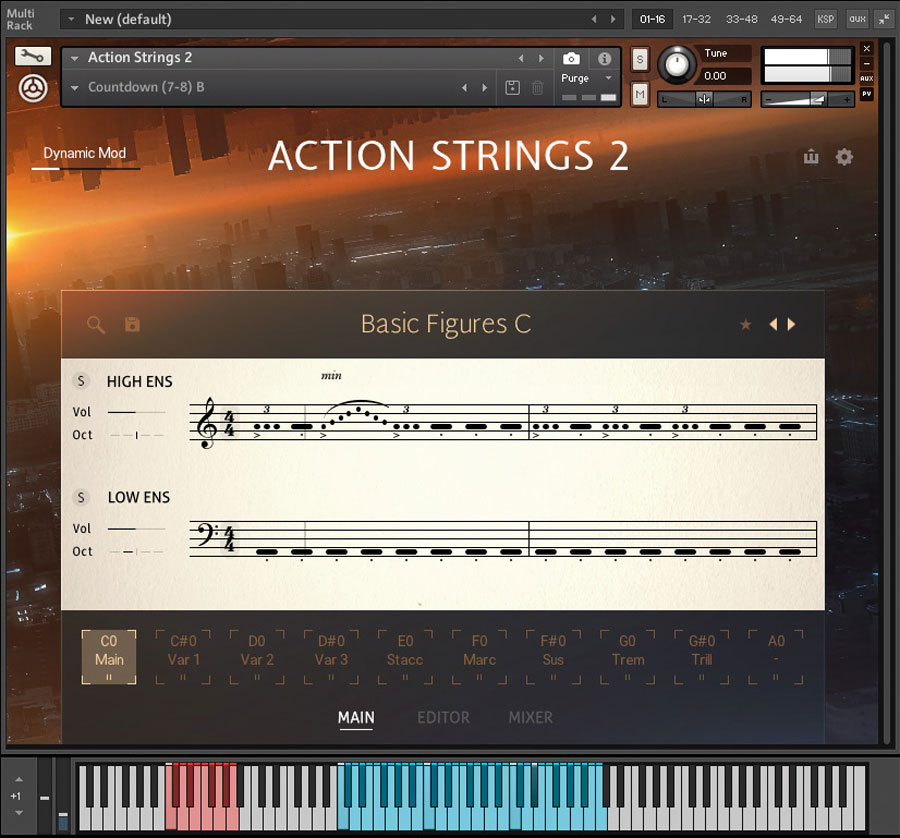Screen dimensions: 900x838
Task: Expand the New (default) multi rack menu
Action: click(x=70, y=19)
